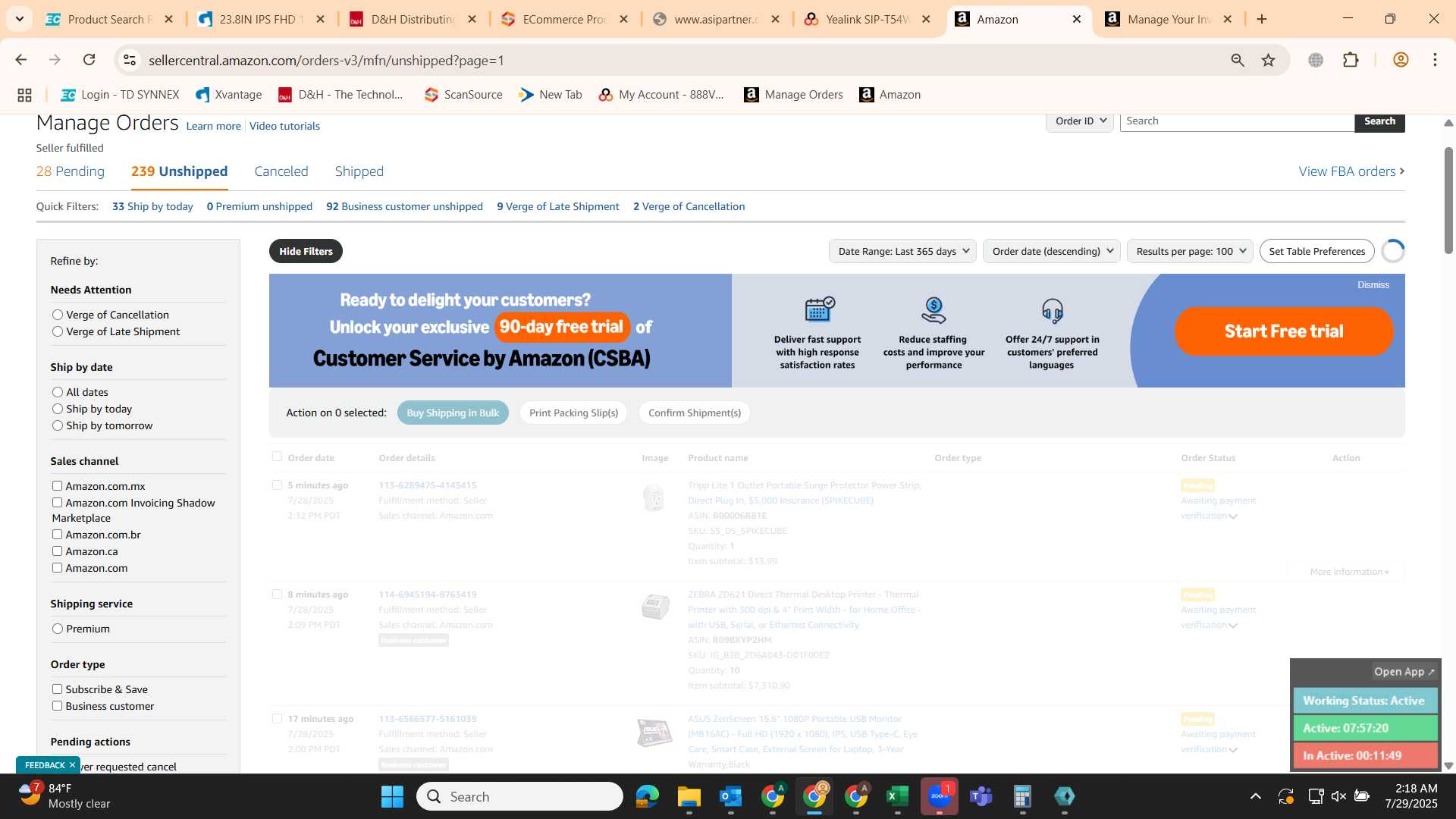Image resolution: width=1456 pixels, height=819 pixels.
Task: Open the My Account - 888V... bookmark
Action: pos(661,95)
